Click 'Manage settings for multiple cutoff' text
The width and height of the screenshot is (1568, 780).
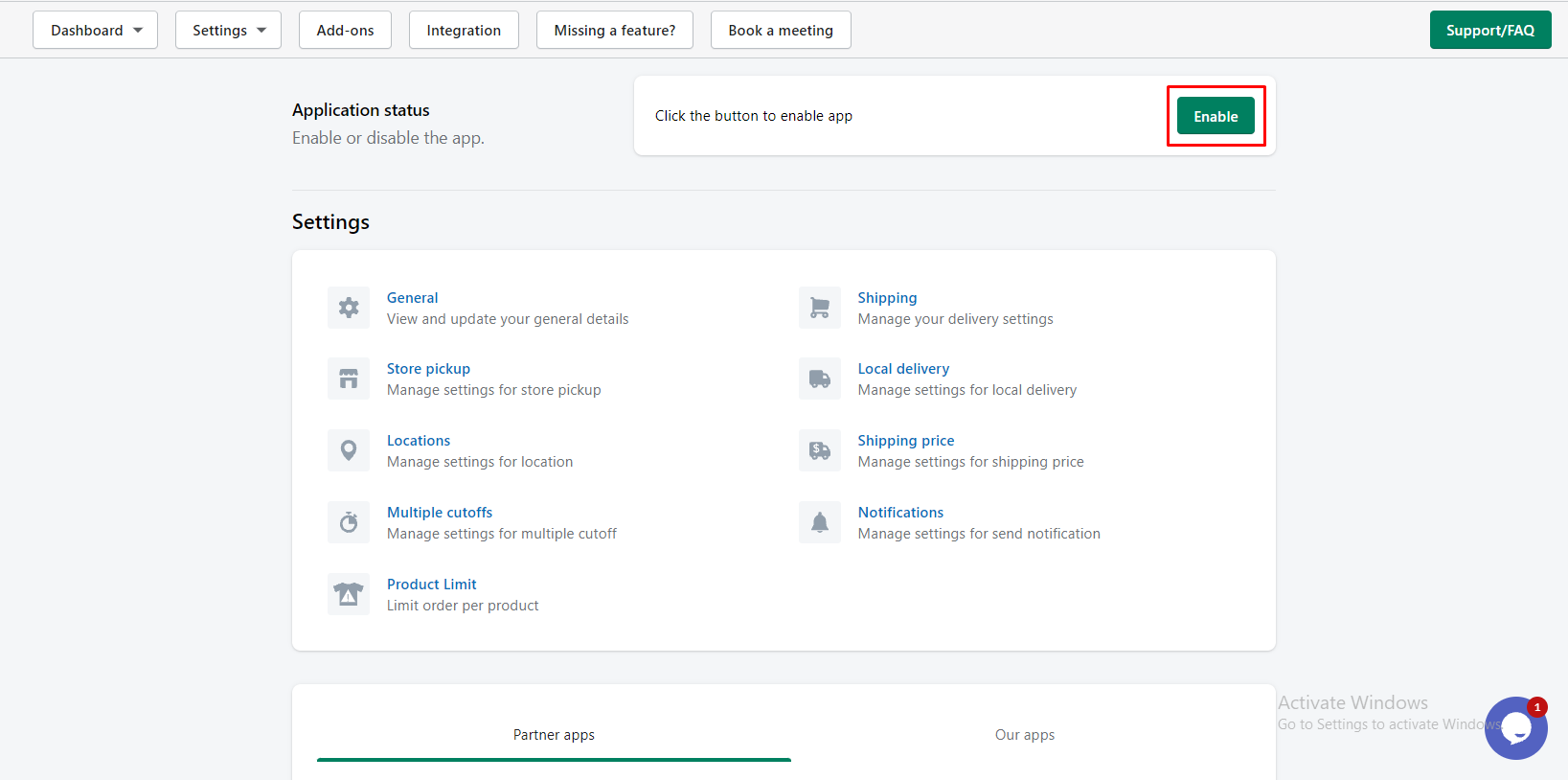point(502,534)
